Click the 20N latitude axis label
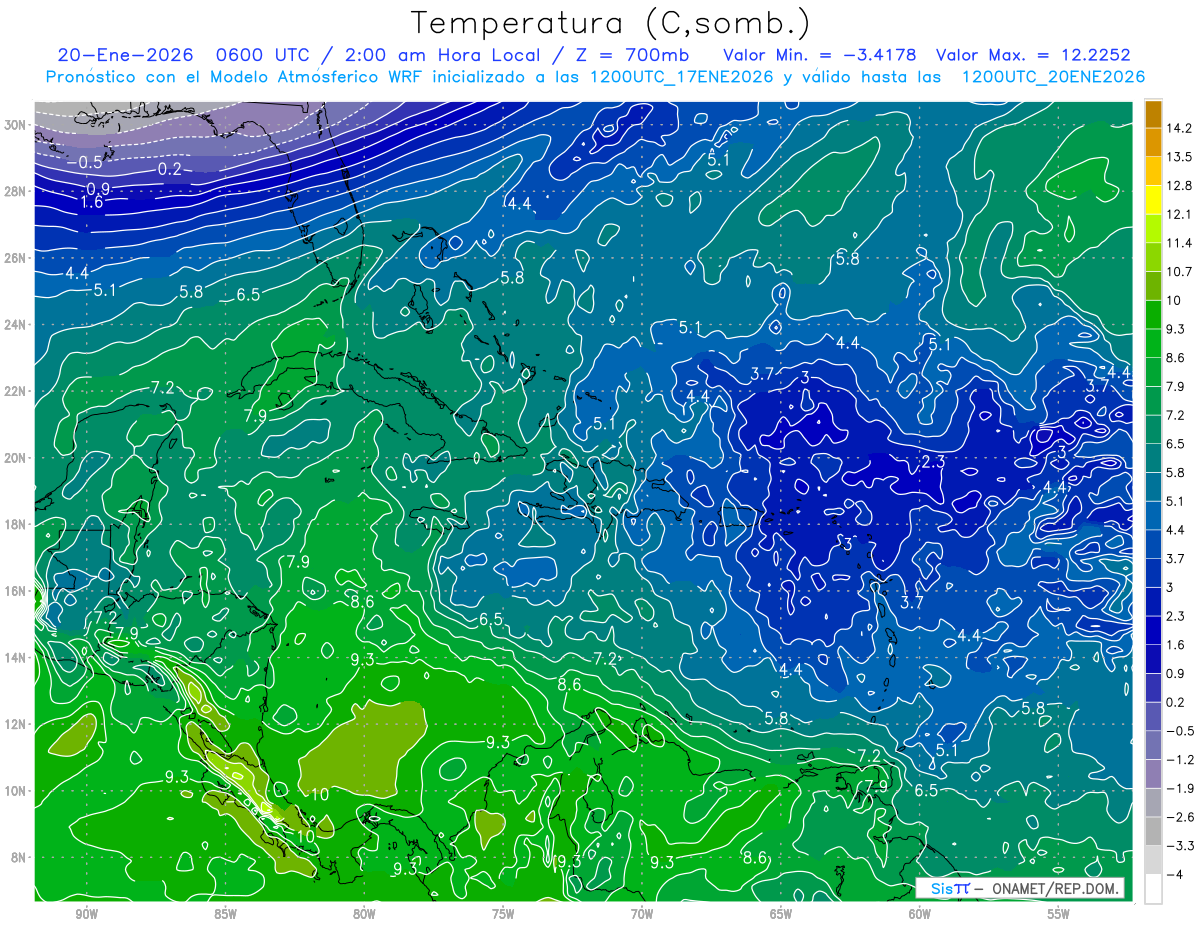This screenshot has width=1200, height=927. [x=17, y=458]
